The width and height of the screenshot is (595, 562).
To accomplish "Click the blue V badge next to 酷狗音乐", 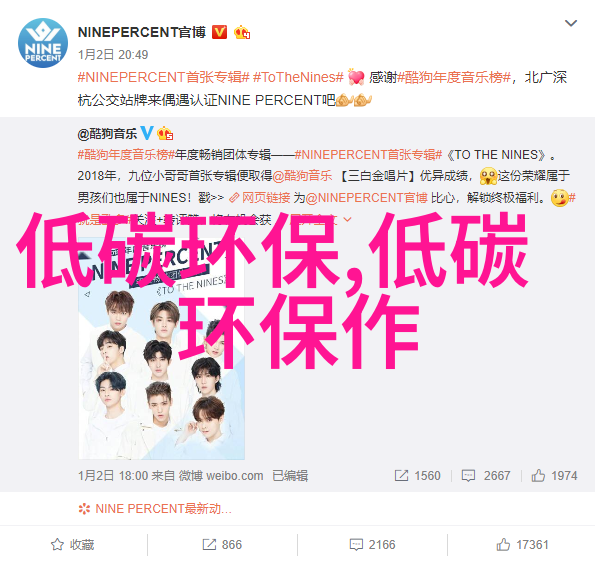I will (x=147, y=133).
